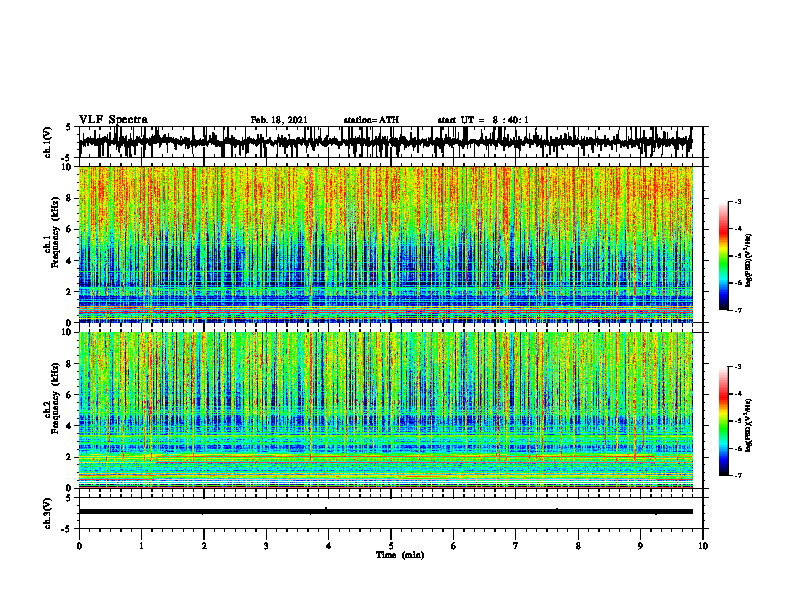Click the "3" minute tick label on Time axis

coord(266,546)
